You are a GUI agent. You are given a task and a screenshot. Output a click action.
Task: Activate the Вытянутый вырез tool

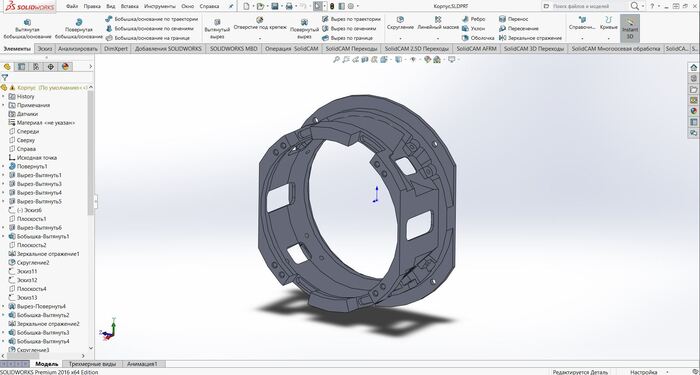coord(217,29)
